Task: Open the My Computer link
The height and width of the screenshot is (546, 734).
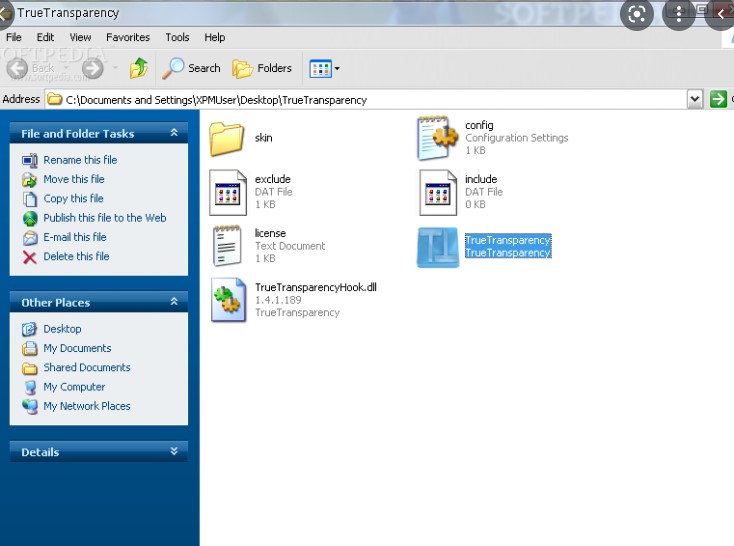Action: 74,387
